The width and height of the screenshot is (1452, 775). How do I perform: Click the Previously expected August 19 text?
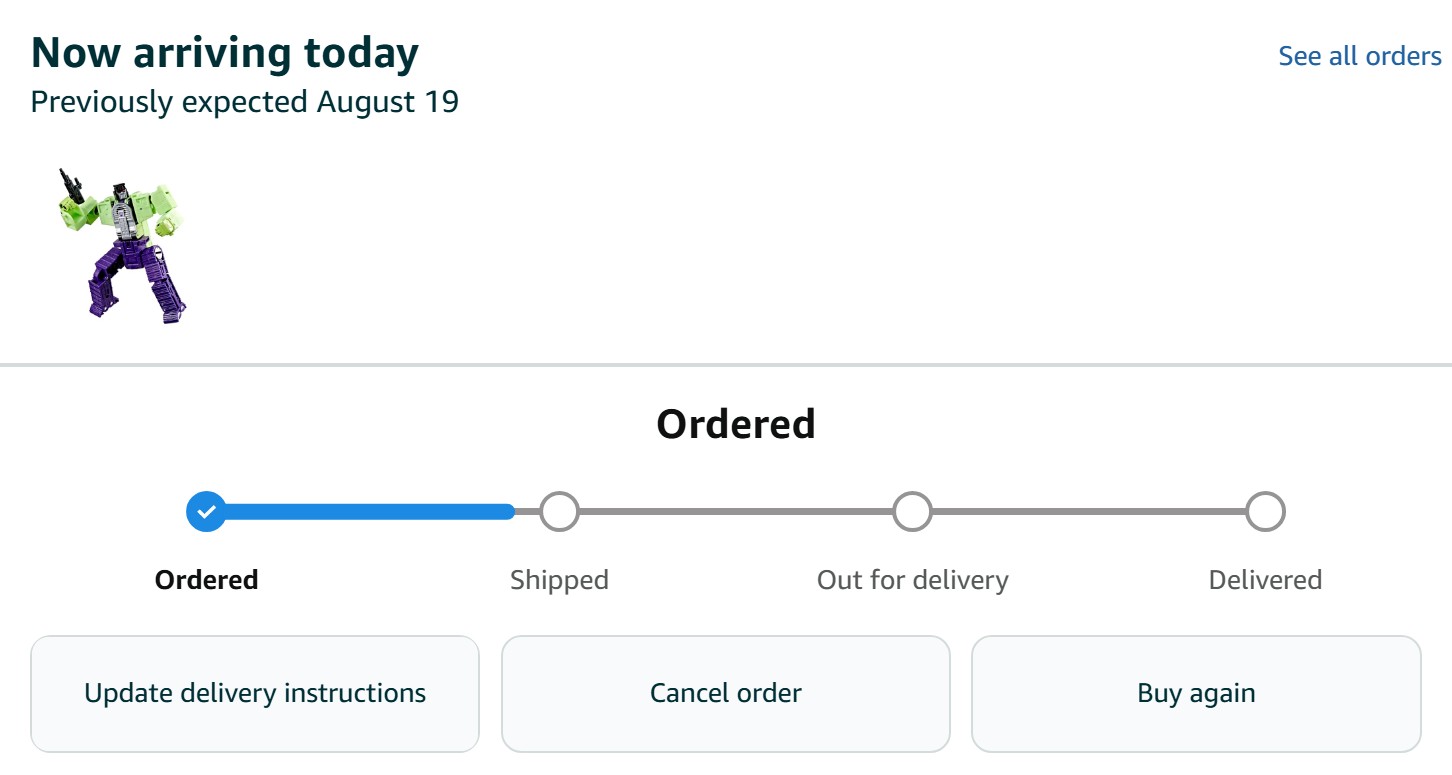point(245,102)
